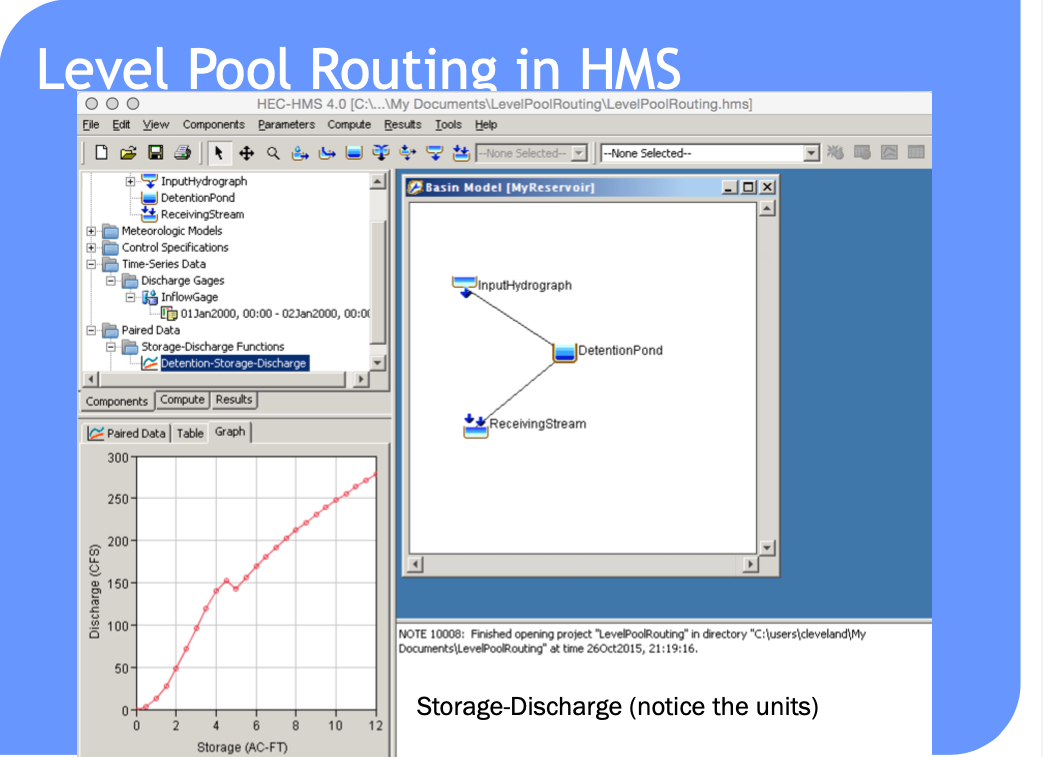This screenshot has width=1043, height=757.
Task: Switch to the Results tab
Action: pos(233,400)
